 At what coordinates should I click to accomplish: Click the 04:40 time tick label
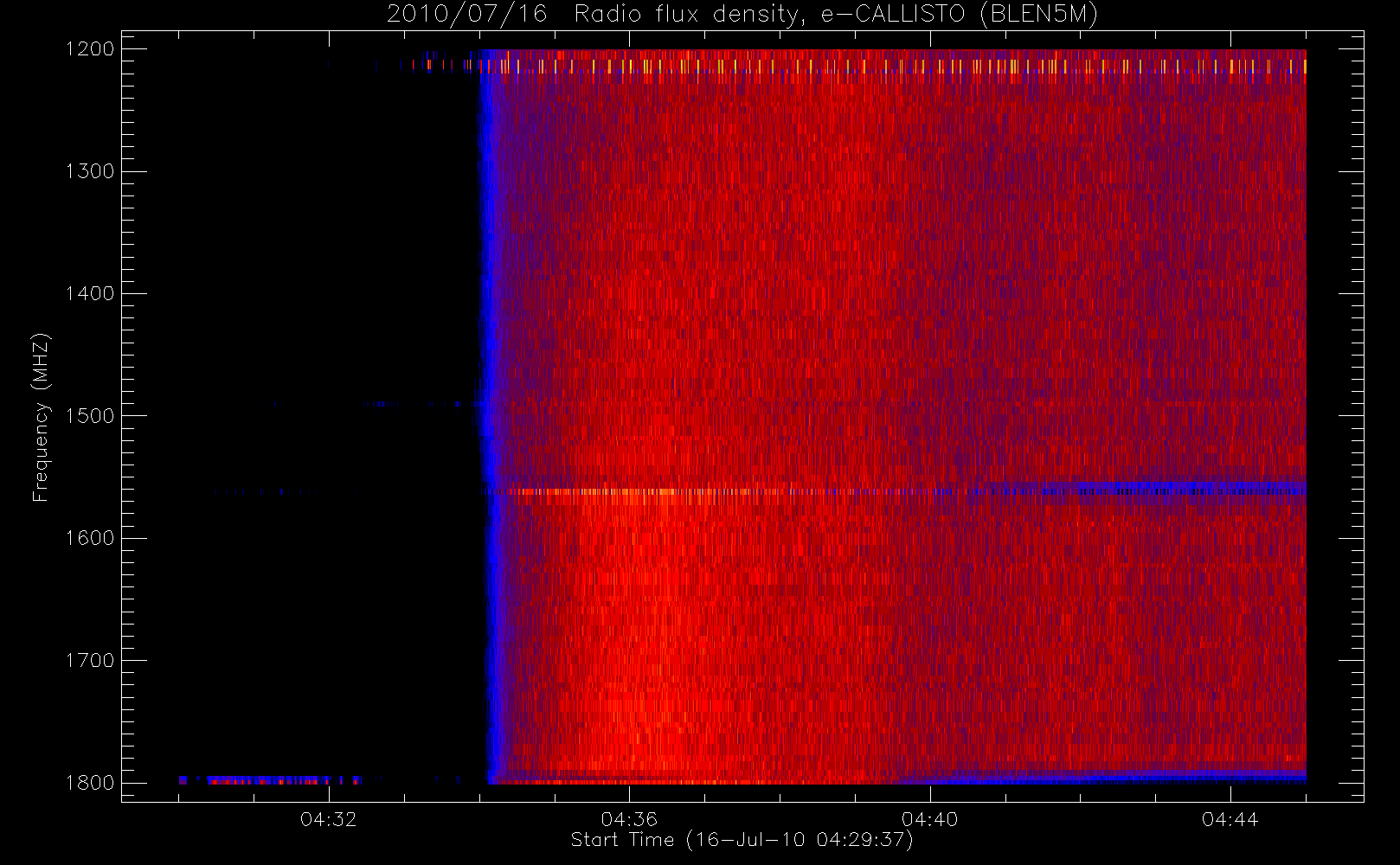930,819
